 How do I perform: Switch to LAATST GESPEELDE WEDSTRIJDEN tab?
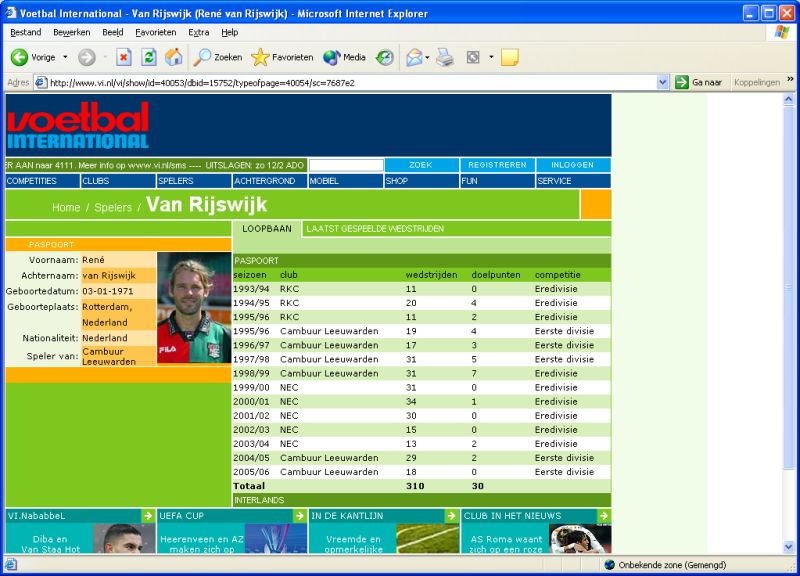(375, 229)
